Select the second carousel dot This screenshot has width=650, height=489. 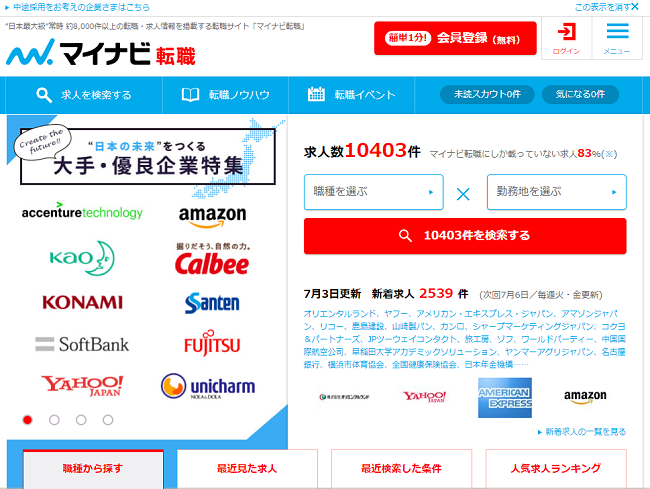54,420
